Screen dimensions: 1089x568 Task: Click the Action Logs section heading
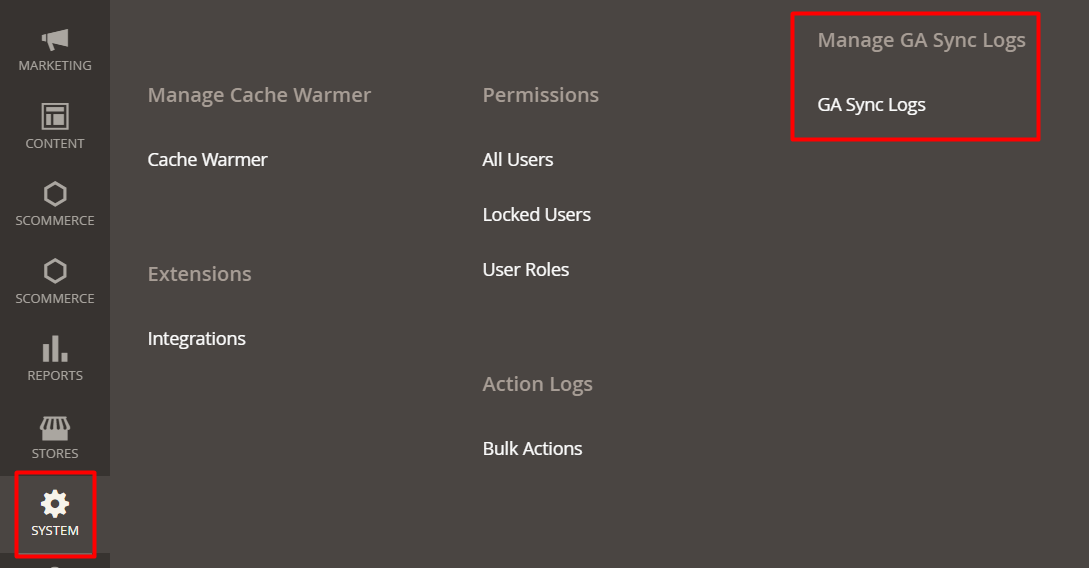point(537,384)
